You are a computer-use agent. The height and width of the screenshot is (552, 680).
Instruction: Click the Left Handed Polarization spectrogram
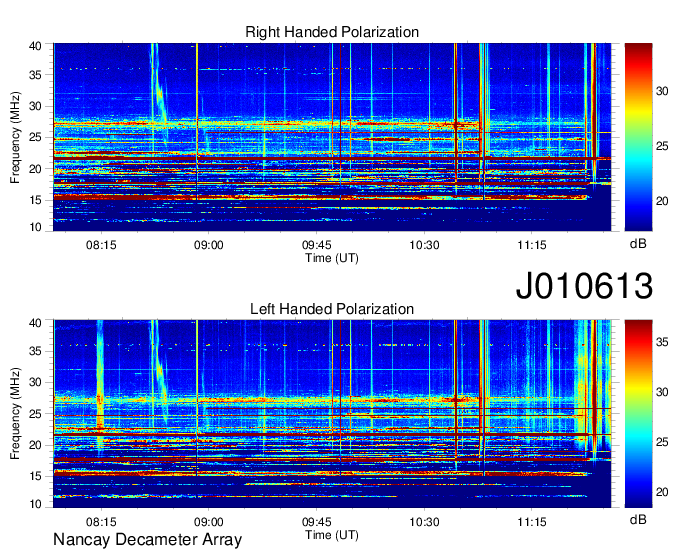pos(332,414)
